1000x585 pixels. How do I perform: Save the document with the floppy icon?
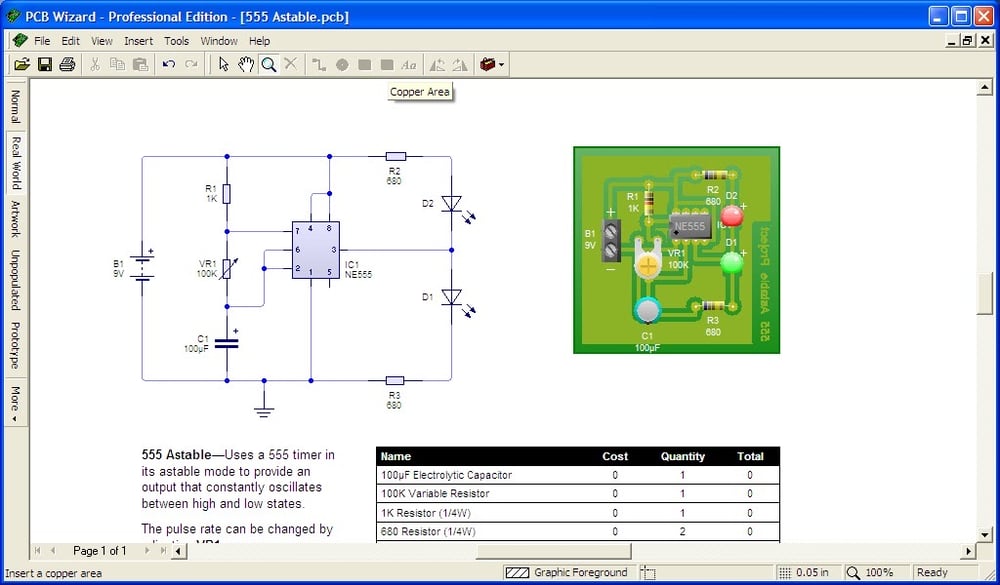pos(45,64)
